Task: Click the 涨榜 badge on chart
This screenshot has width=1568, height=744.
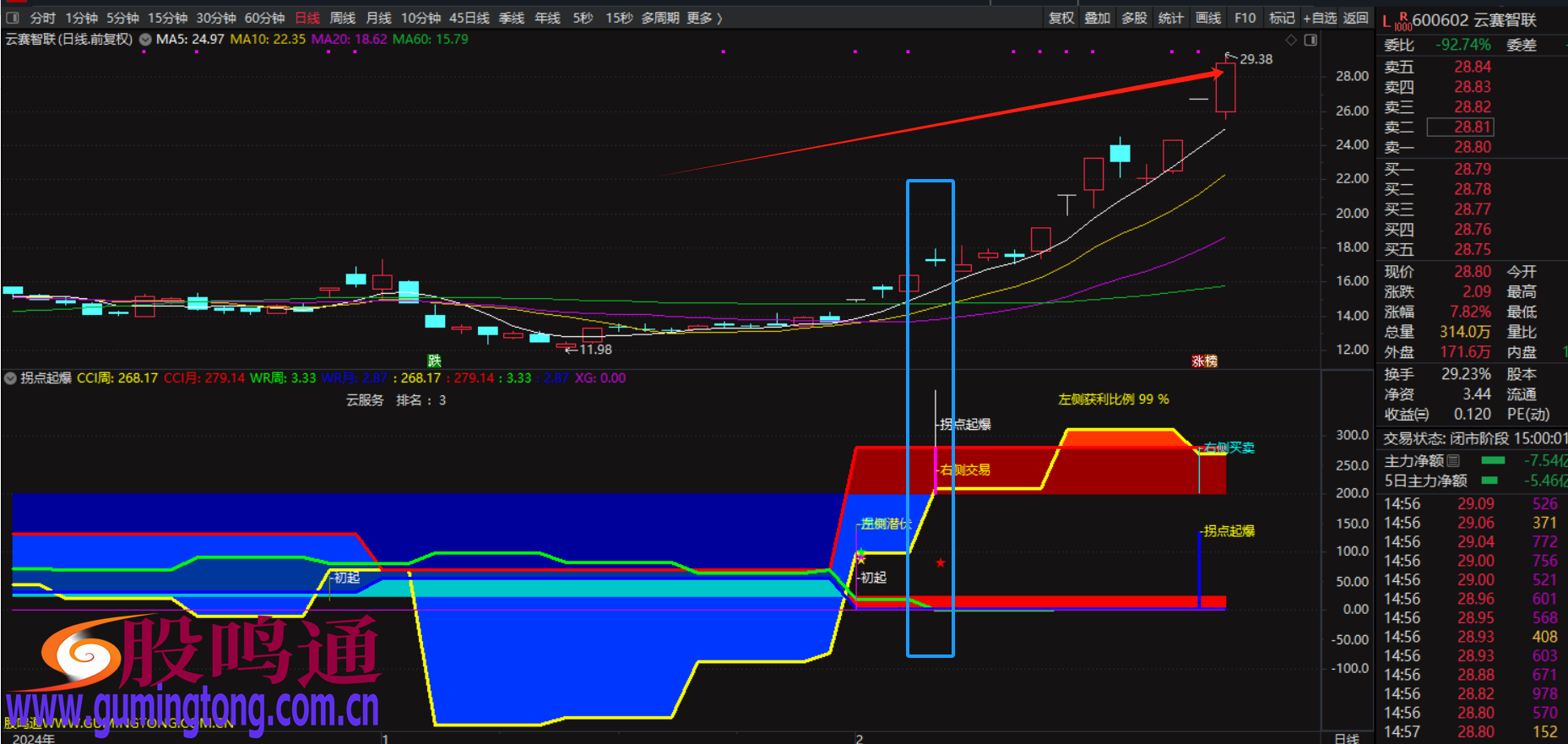Action: tap(1204, 361)
